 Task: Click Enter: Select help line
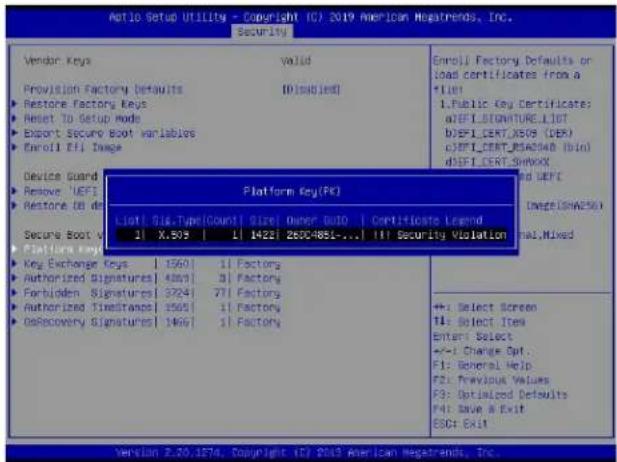coord(472,336)
